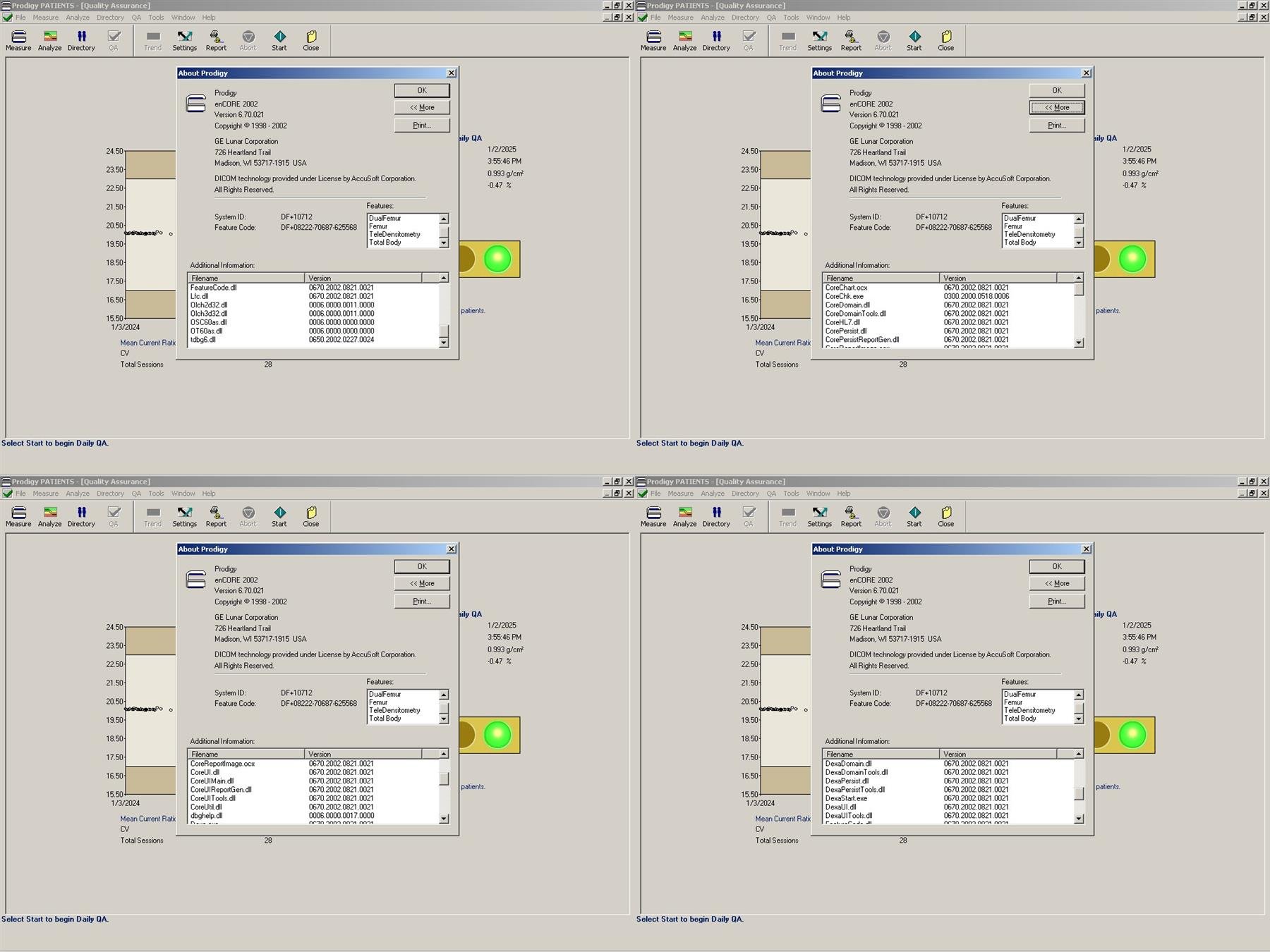
Task: Click the Start icon in the top-left window
Action: click(279, 40)
